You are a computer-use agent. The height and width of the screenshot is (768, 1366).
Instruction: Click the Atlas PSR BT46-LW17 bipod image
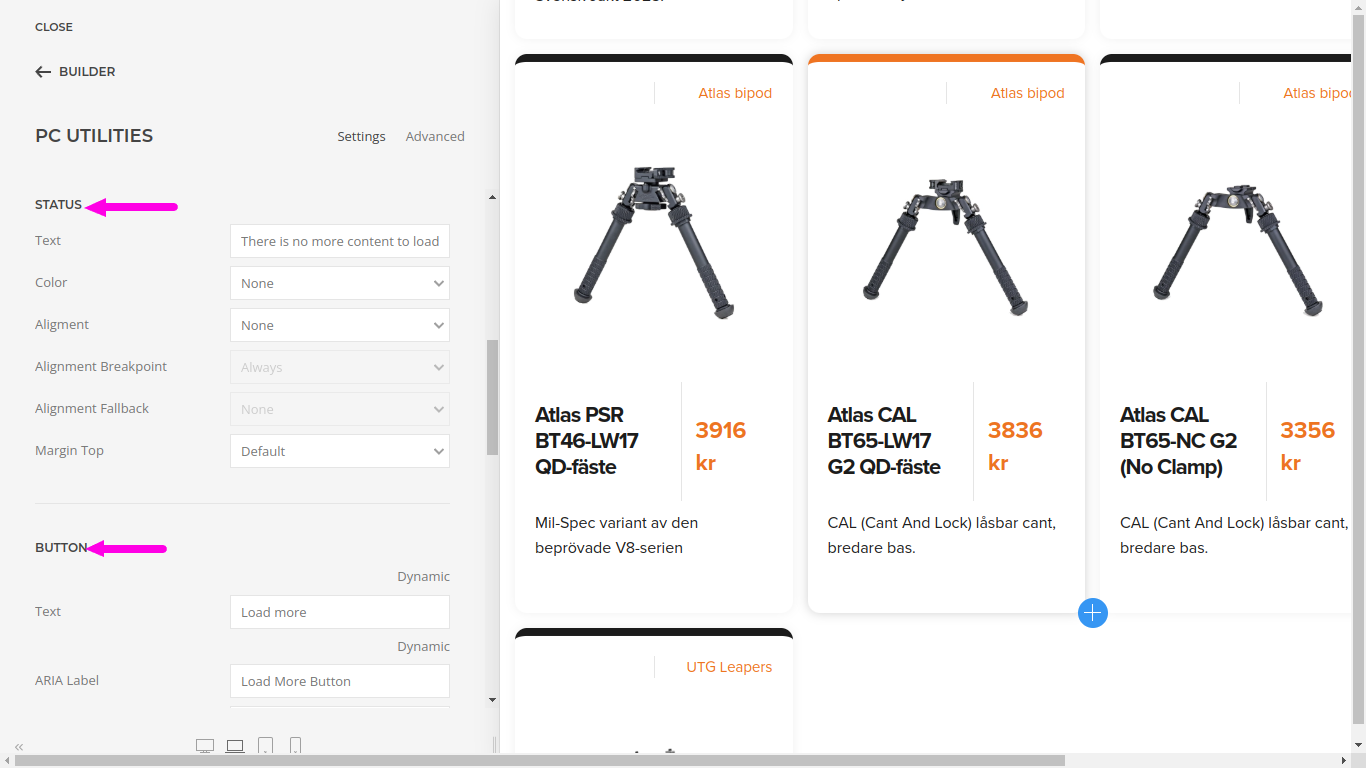click(x=654, y=241)
